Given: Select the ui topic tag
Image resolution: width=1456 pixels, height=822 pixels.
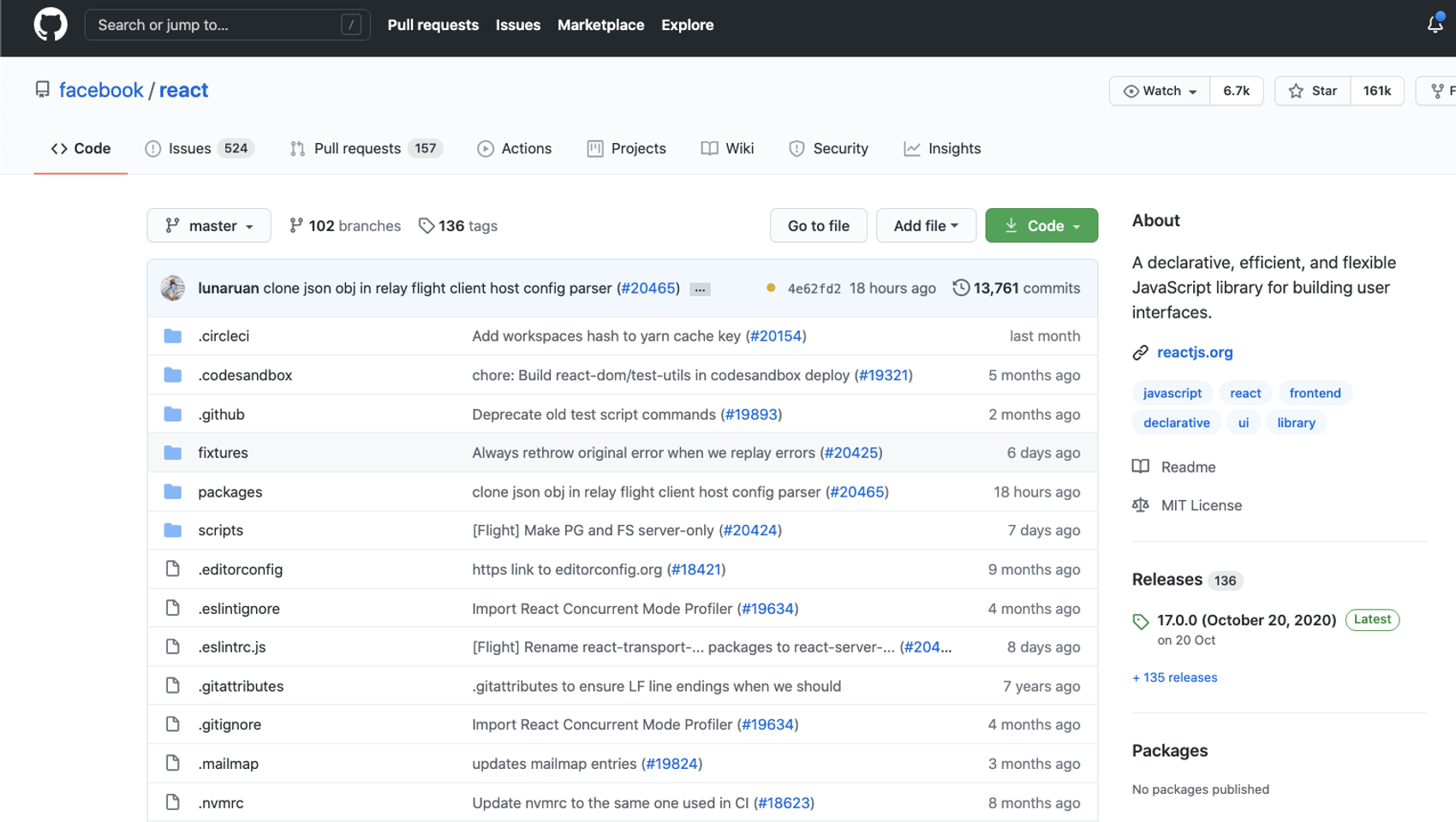Looking at the screenshot, I should pyautogui.click(x=1244, y=423).
